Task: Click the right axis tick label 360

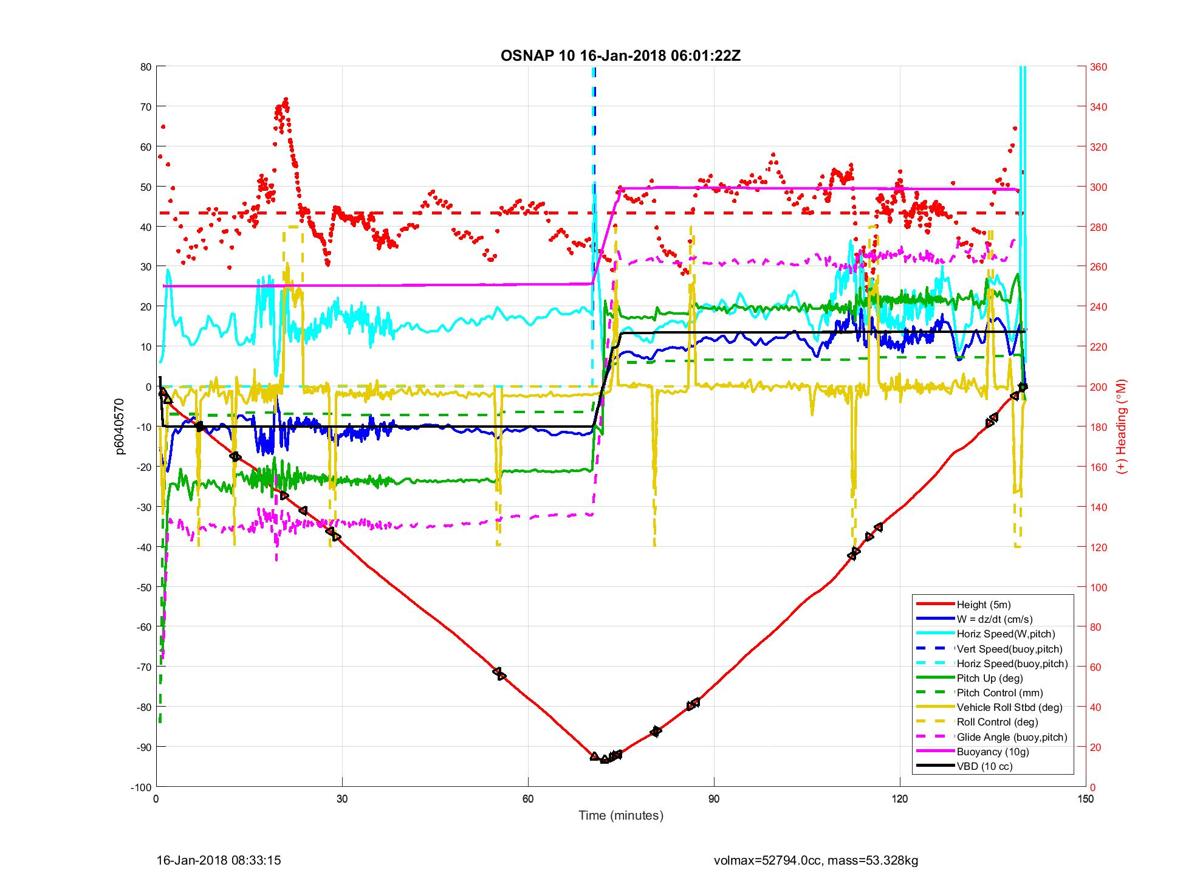Action: (1100, 67)
